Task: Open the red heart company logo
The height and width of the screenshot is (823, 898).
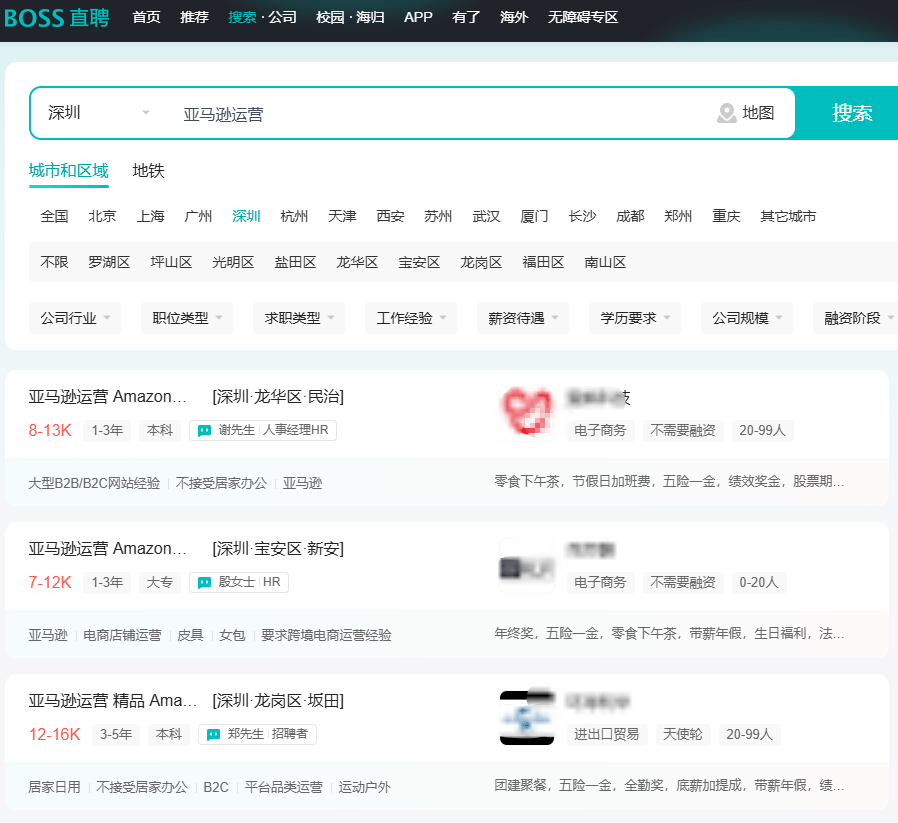Action: coord(527,412)
